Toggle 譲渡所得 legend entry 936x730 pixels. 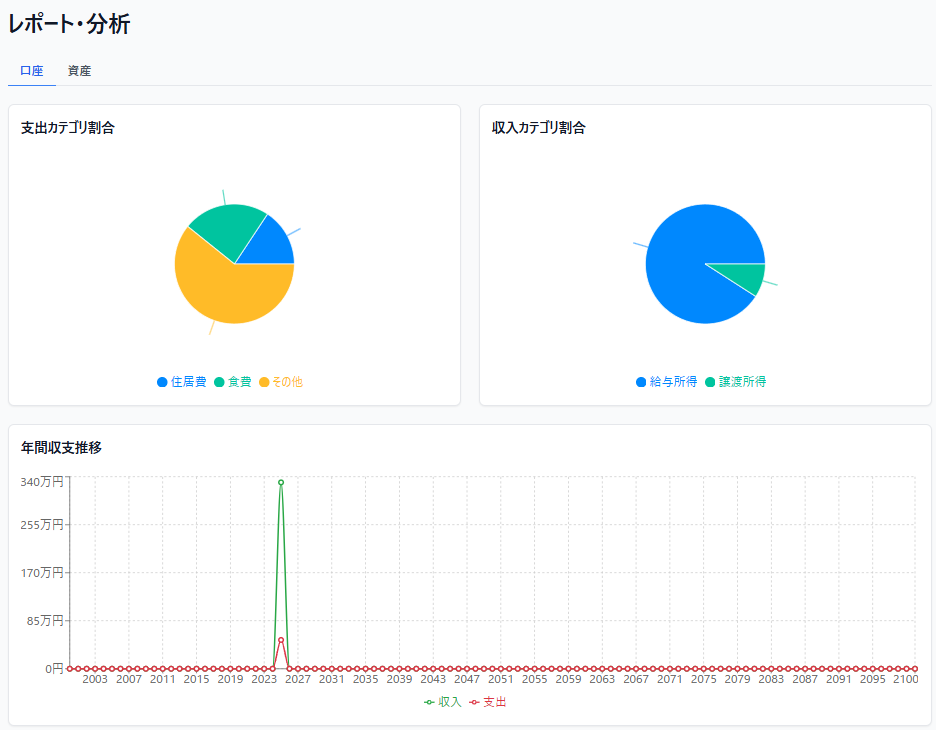click(x=735, y=382)
